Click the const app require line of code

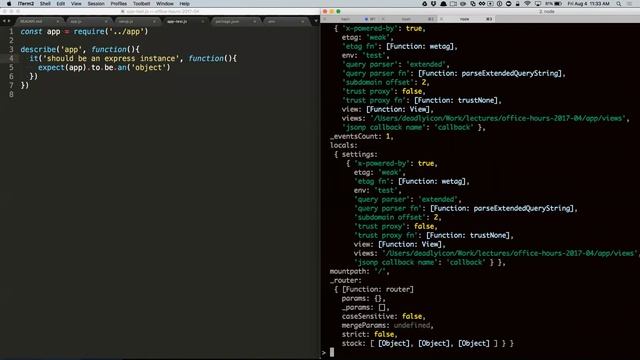(84, 31)
